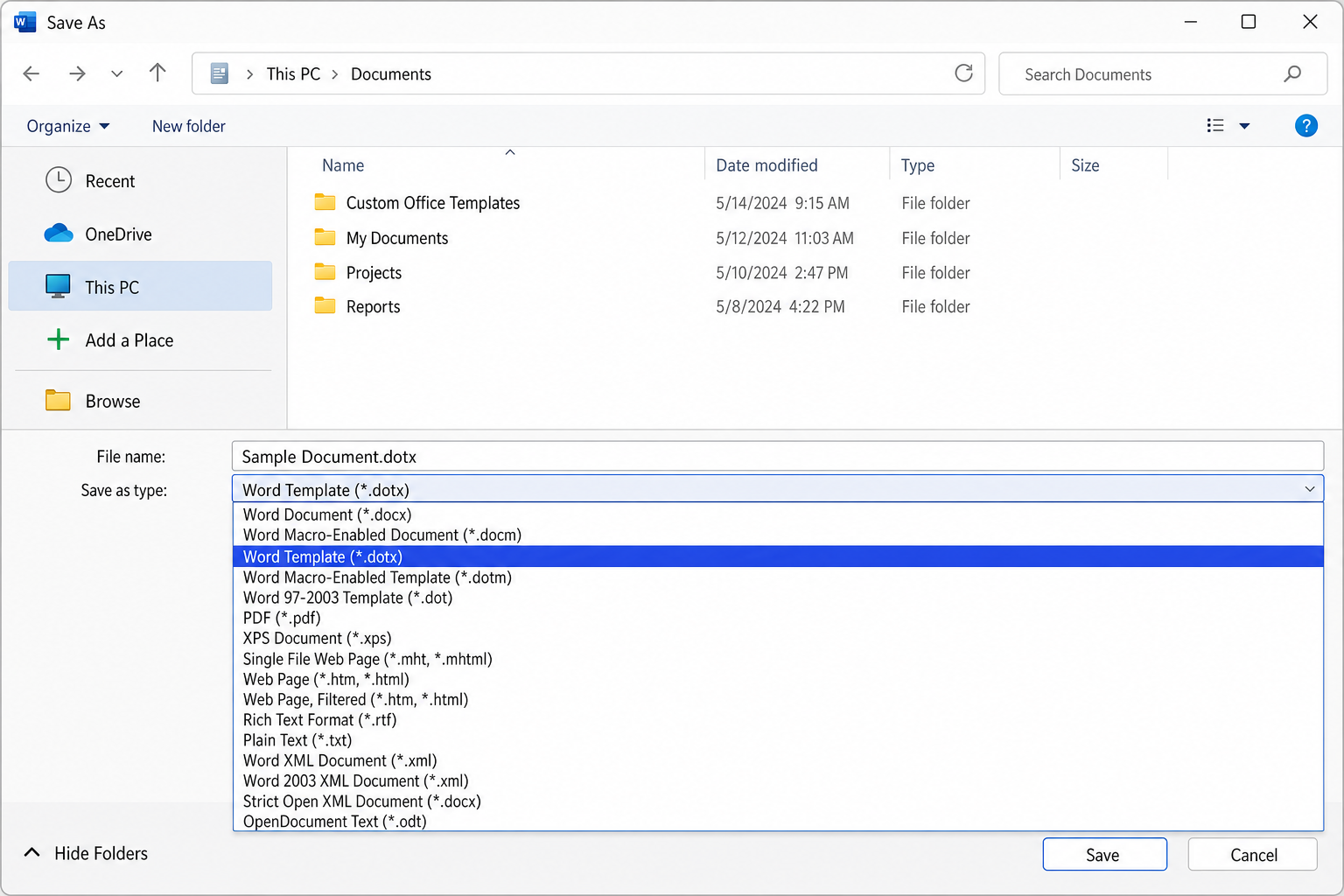Open the help question mark

[x=1305, y=126]
